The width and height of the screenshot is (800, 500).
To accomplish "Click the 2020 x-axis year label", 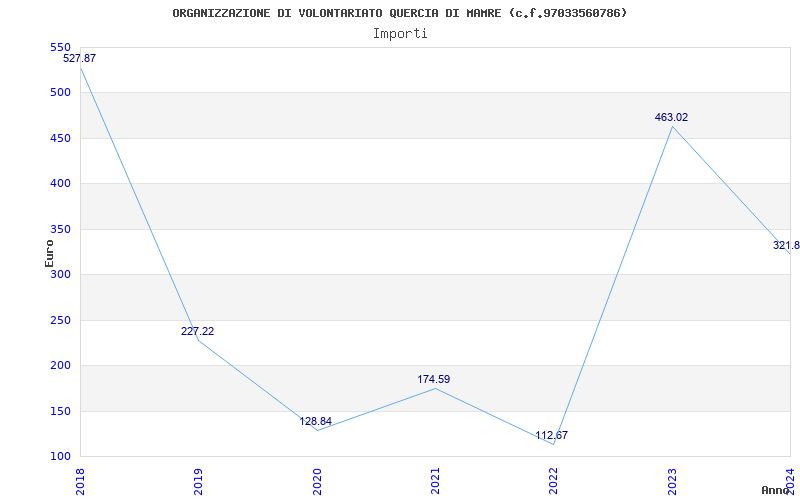I will (x=316, y=481).
